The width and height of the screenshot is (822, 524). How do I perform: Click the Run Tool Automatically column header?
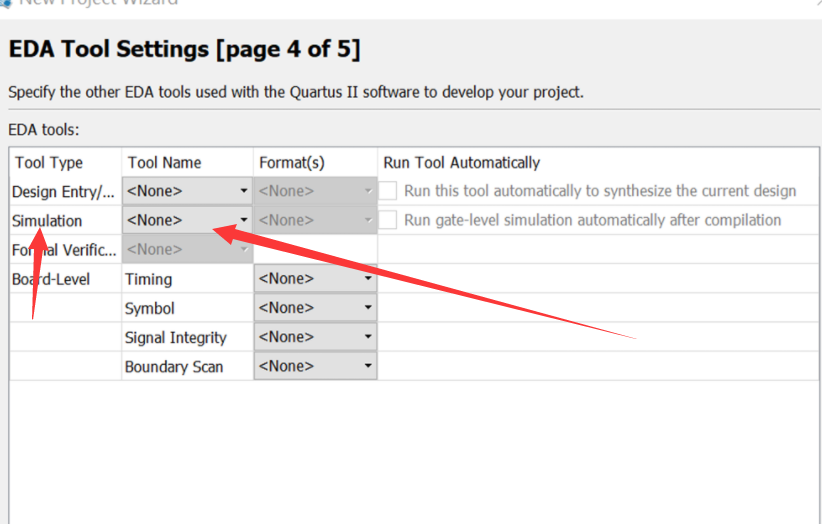point(461,162)
